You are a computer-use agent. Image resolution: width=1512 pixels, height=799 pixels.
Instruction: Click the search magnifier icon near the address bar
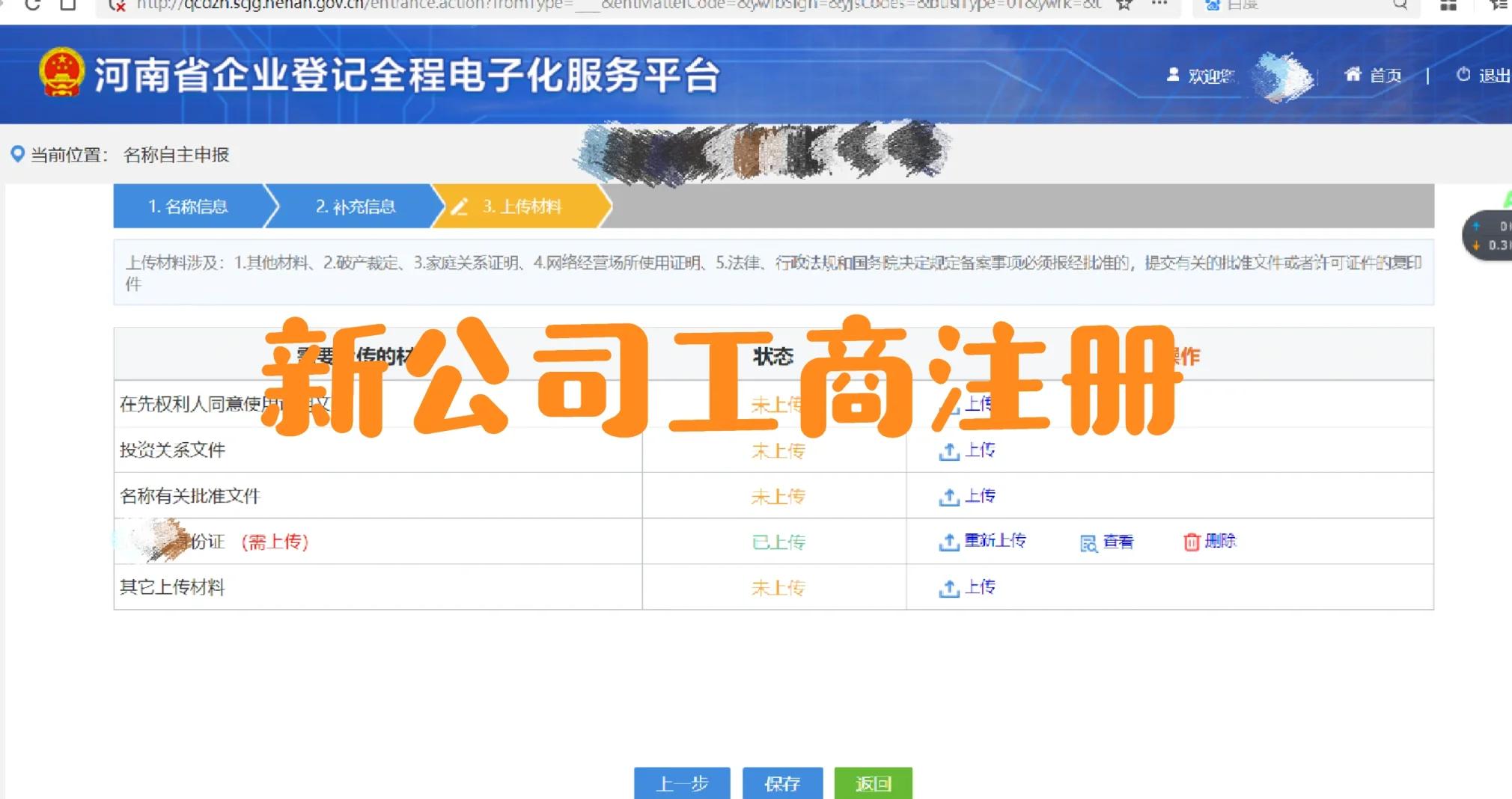[x=1400, y=6]
